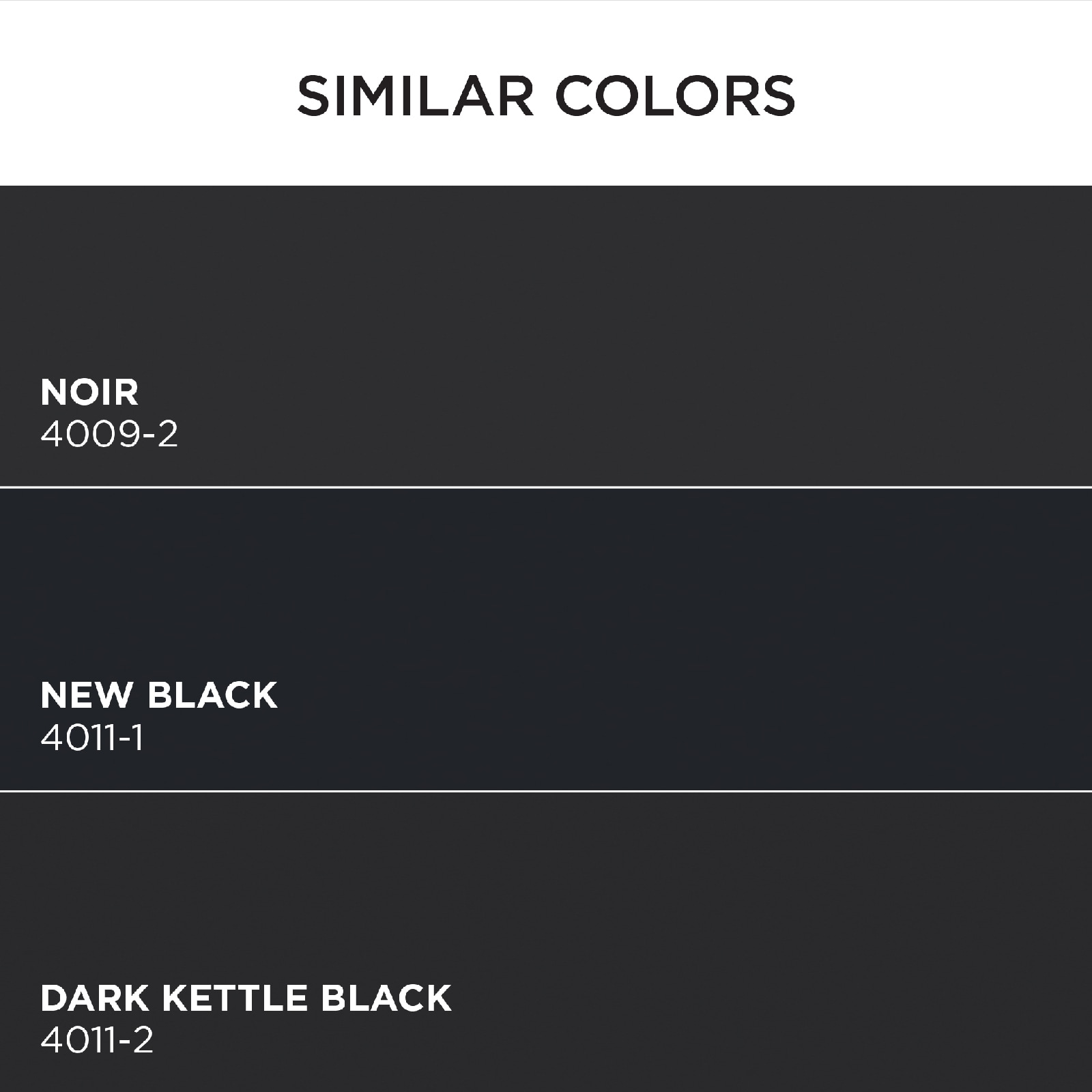The width and height of the screenshot is (1092, 1092).
Task: Click the SIMILAR COLORS heading
Action: (x=546, y=96)
